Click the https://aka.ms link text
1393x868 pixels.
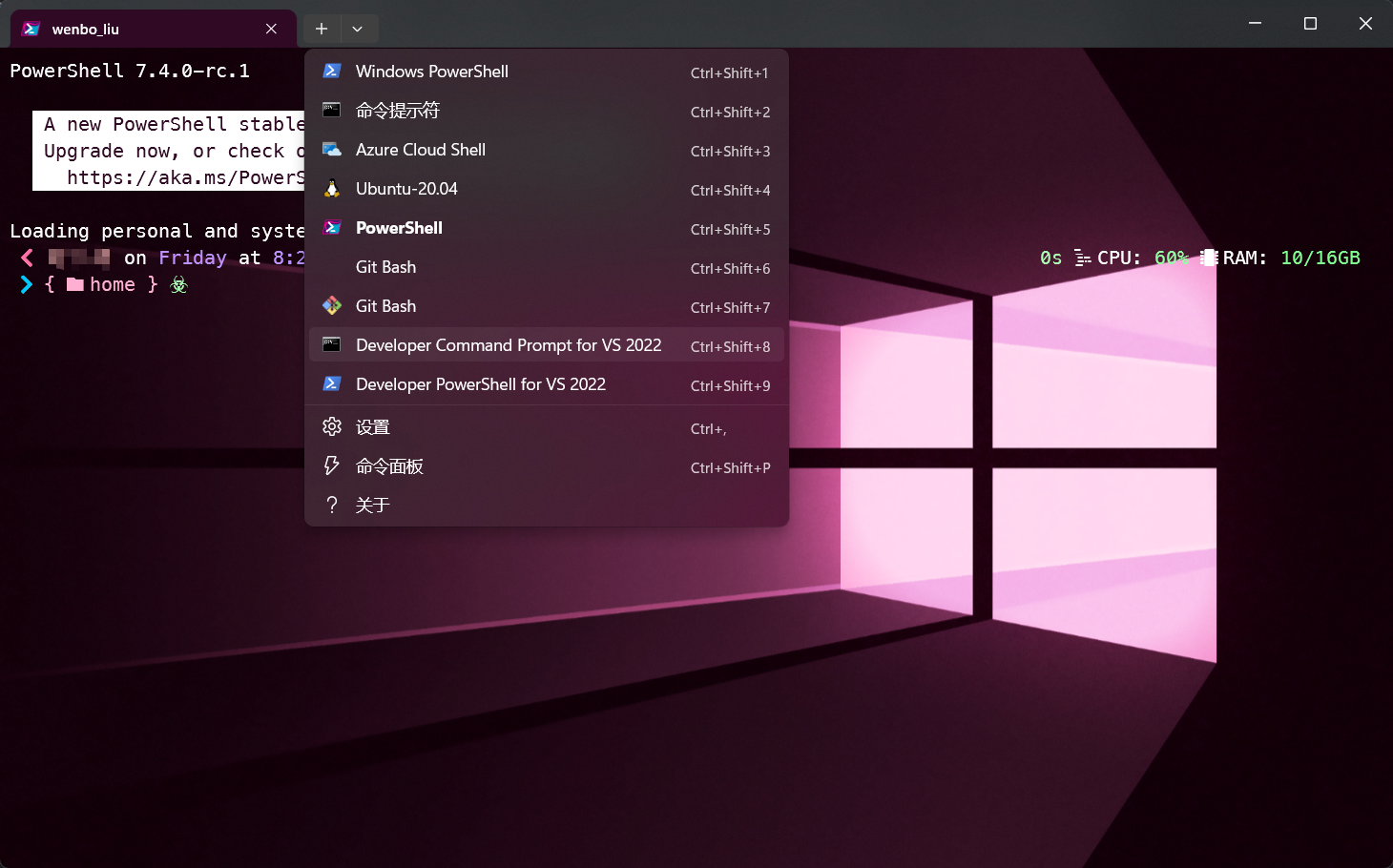pyautogui.click(x=186, y=177)
